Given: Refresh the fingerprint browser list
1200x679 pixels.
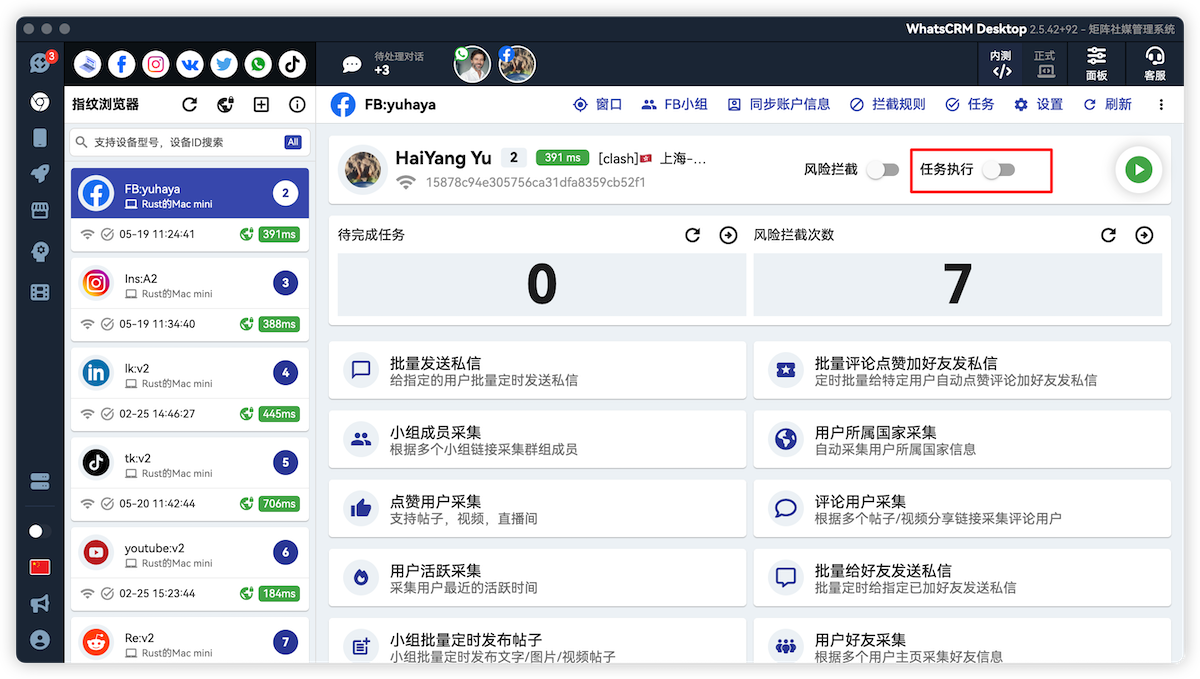Looking at the screenshot, I should click(x=189, y=104).
